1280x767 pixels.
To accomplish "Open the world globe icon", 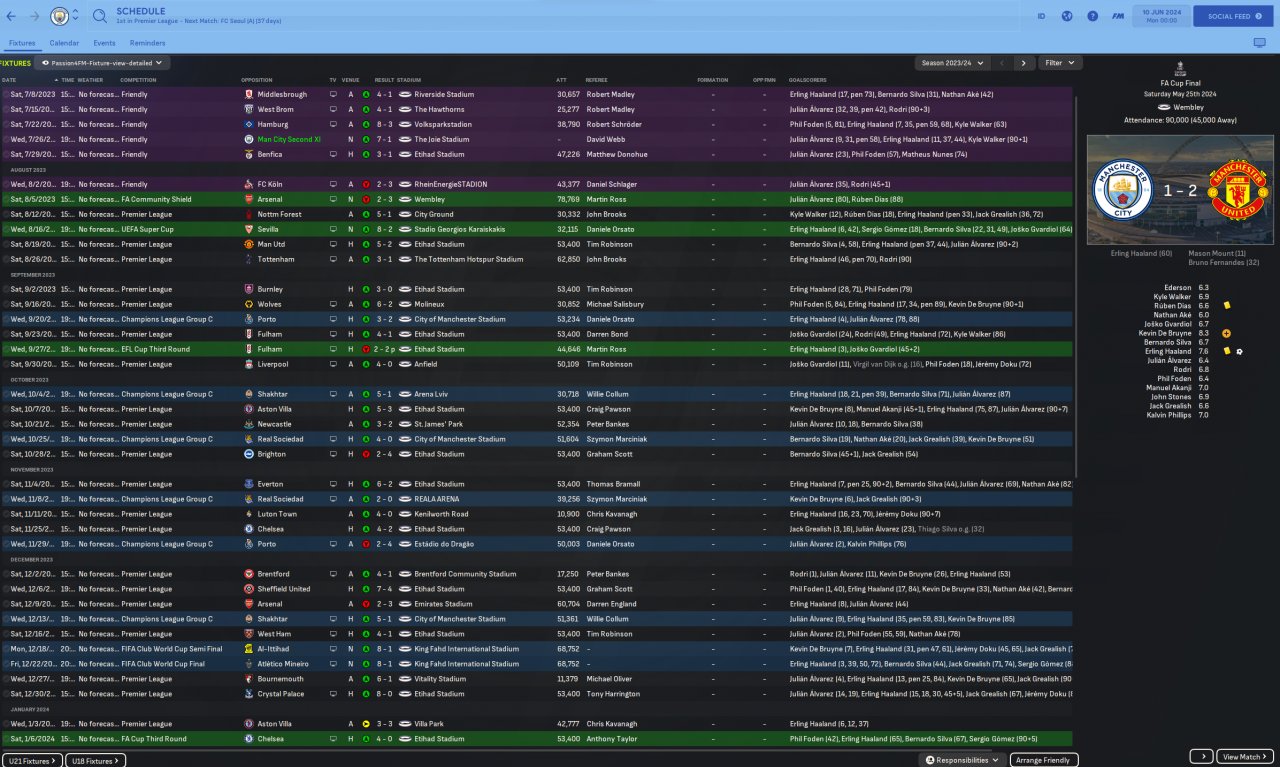I will [x=1067, y=16].
